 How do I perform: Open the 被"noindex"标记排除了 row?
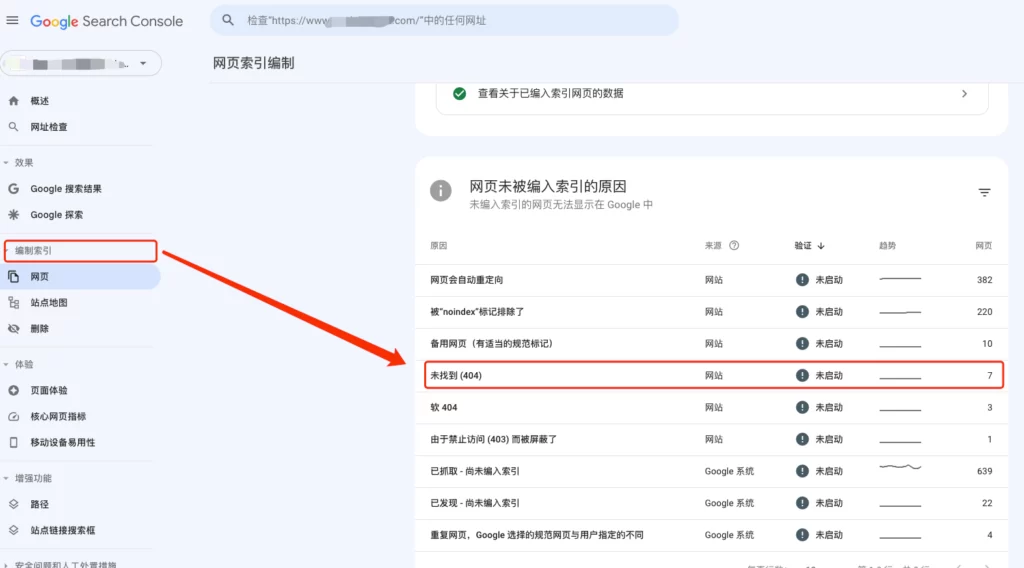pos(712,312)
